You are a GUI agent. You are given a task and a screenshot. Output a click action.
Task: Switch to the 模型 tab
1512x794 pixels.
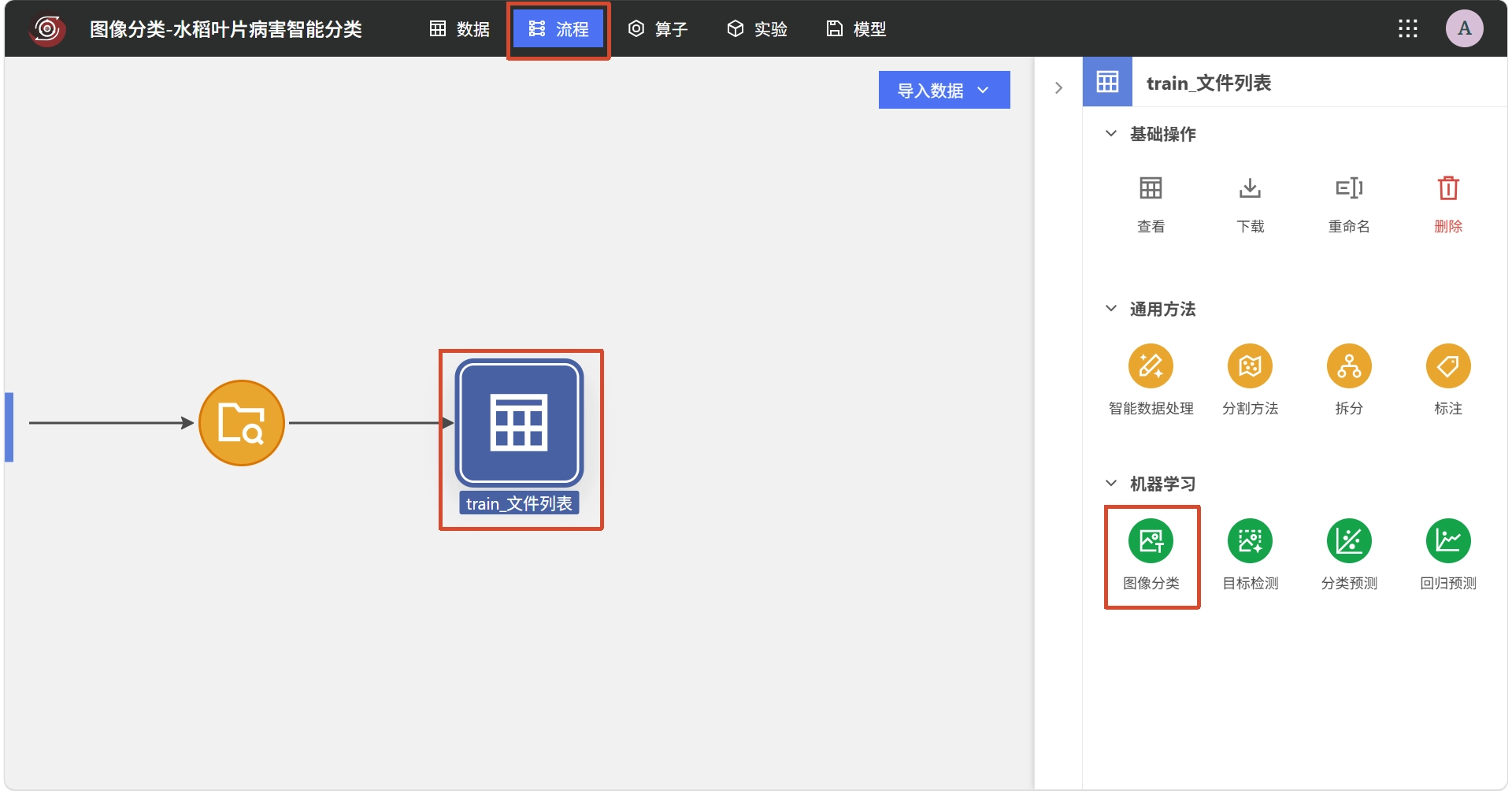coord(857,29)
